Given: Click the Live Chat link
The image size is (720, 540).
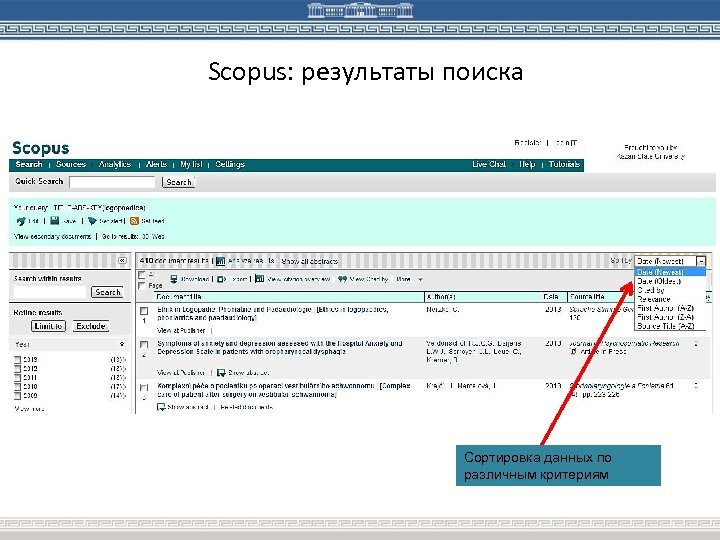Looking at the screenshot, I should click(x=489, y=164).
